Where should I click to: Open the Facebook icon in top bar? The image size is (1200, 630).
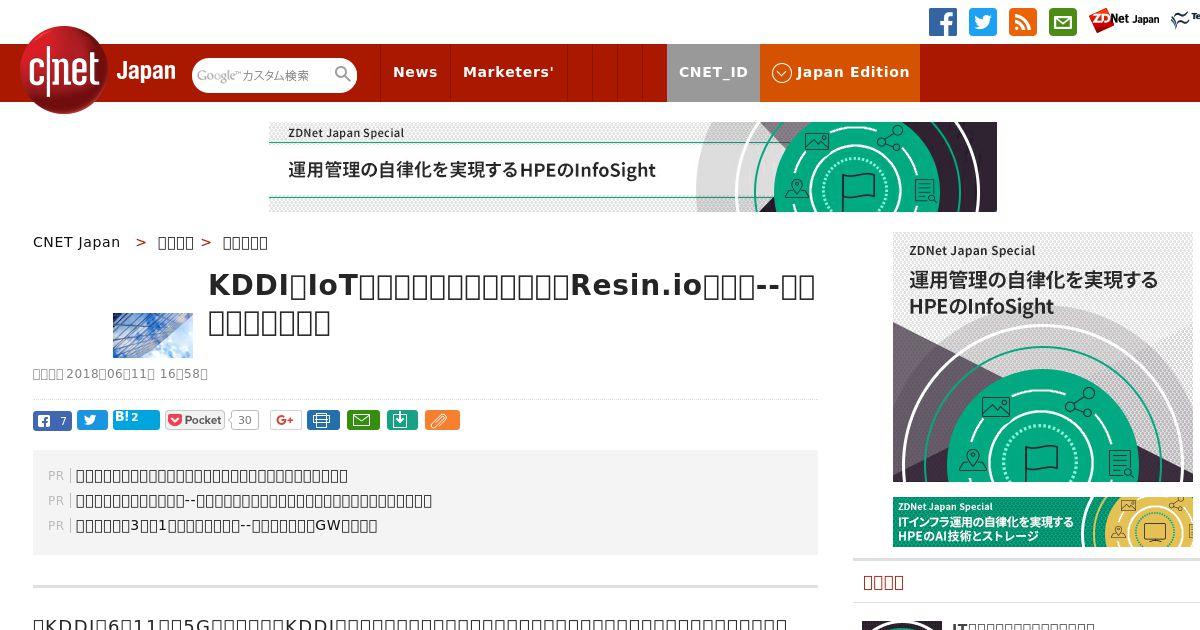[x=943, y=22]
